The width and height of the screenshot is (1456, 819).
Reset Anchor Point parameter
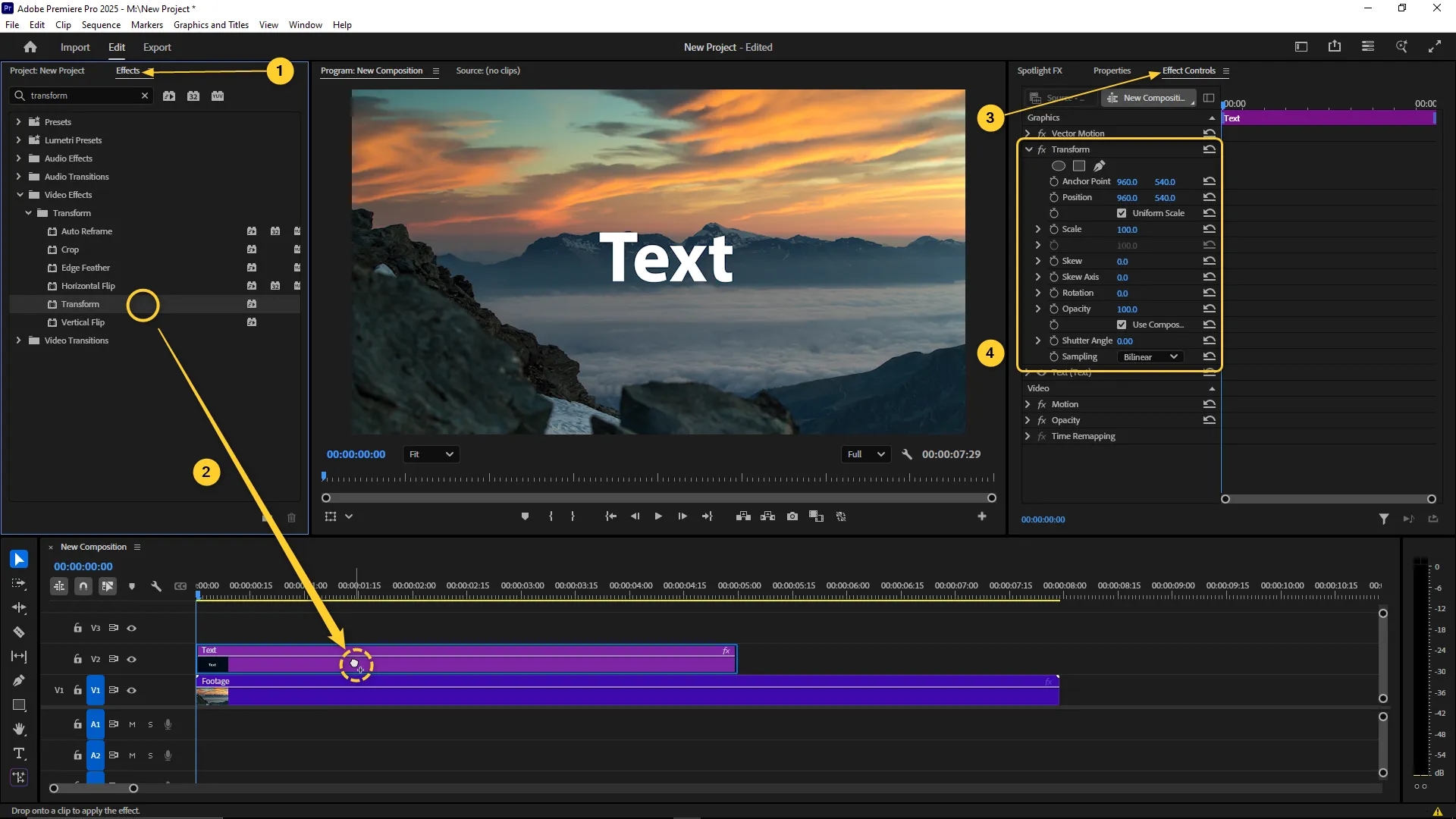tap(1210, 181)
